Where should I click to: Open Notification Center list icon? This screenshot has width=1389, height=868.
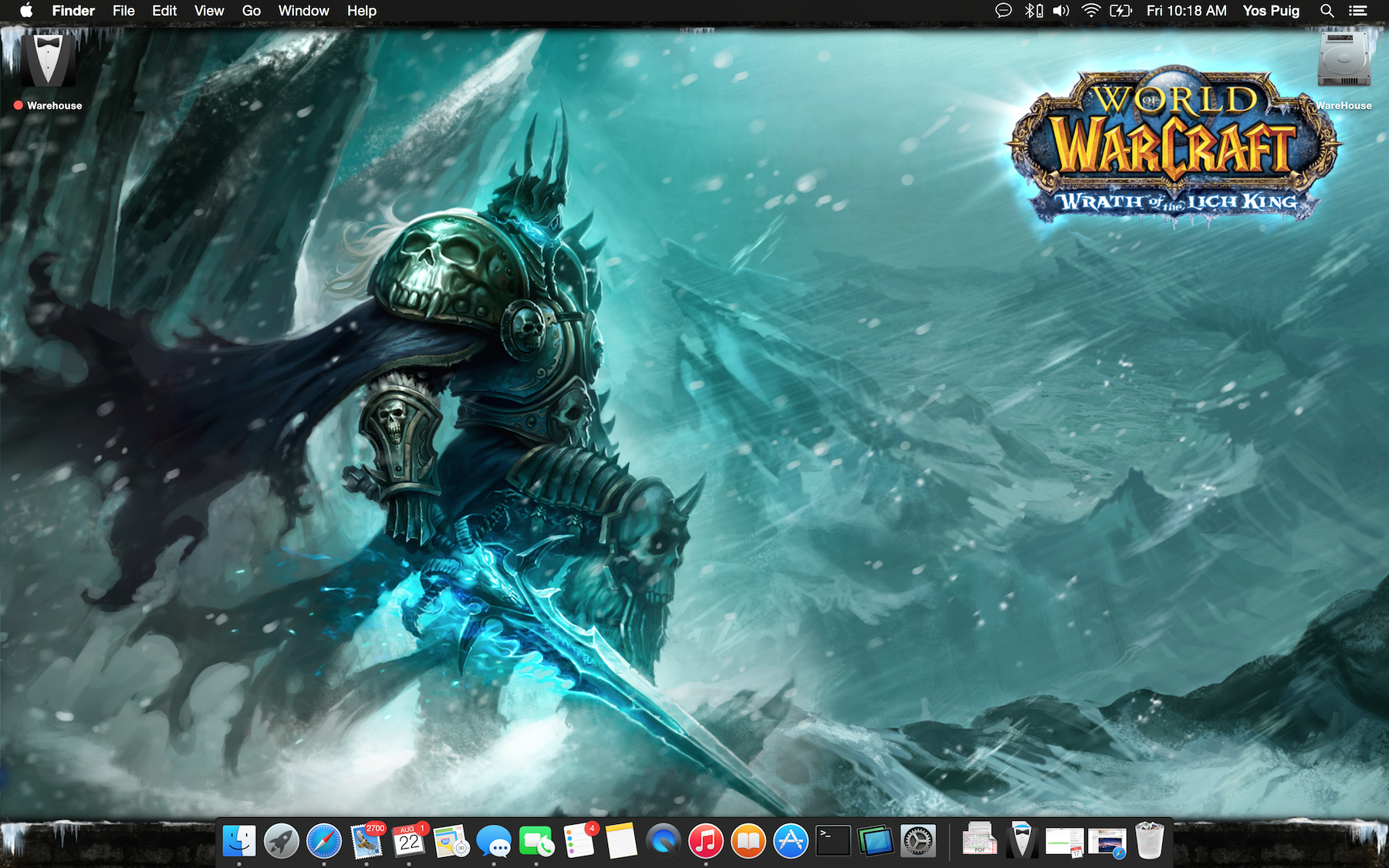pos(1358,11)
